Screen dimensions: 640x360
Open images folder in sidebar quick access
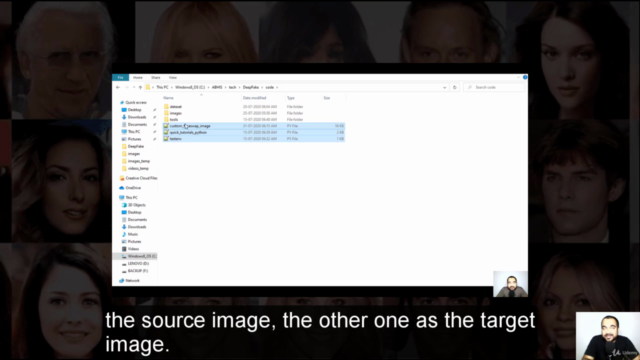tap(133, 154)
